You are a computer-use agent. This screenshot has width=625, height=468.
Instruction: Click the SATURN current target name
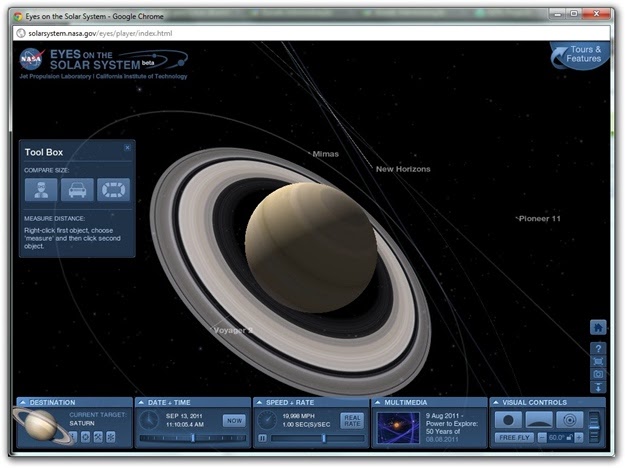coord(82,423)
